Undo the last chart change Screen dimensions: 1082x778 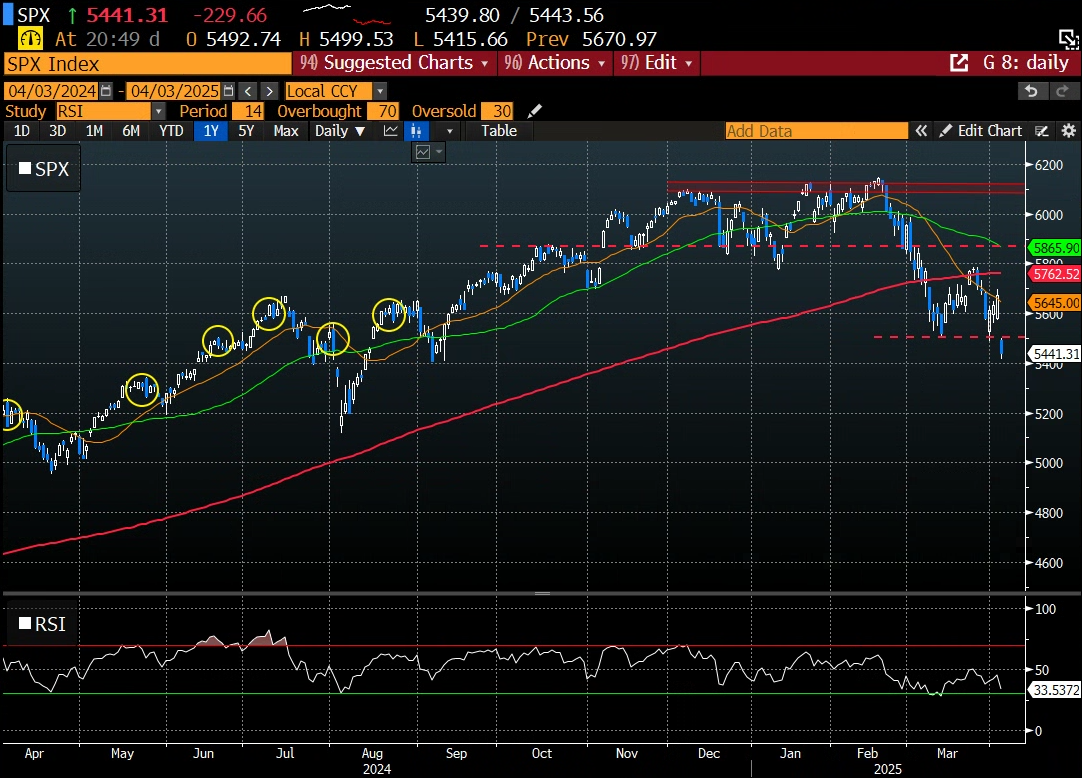tap(1032, 91)
